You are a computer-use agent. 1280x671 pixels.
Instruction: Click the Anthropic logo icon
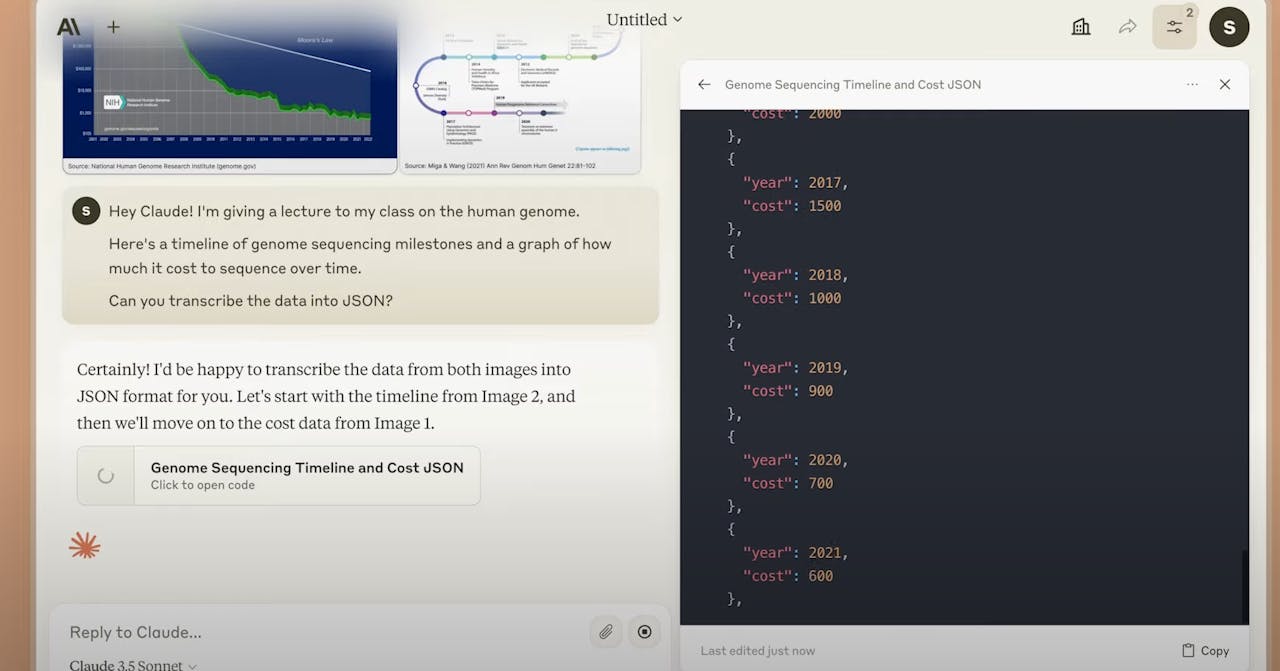(68, 27)
